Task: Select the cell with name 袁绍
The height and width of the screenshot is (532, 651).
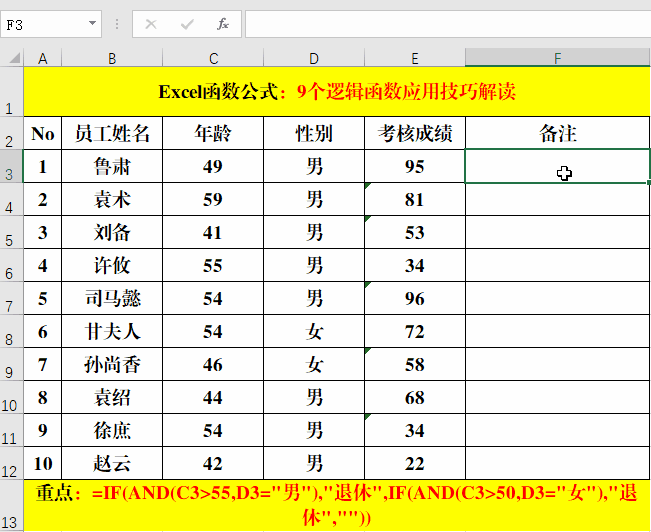Action: [112, 397]
